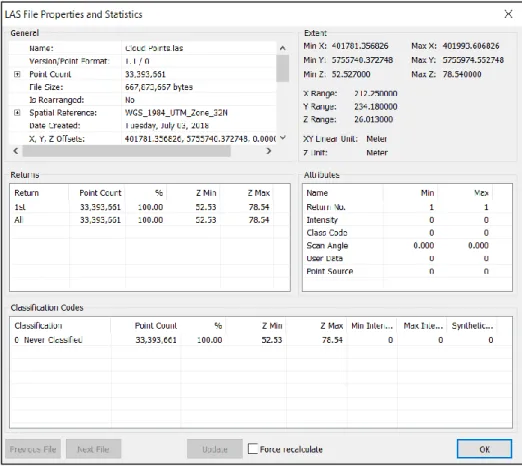Select the Date Created row

click(143, 126)
